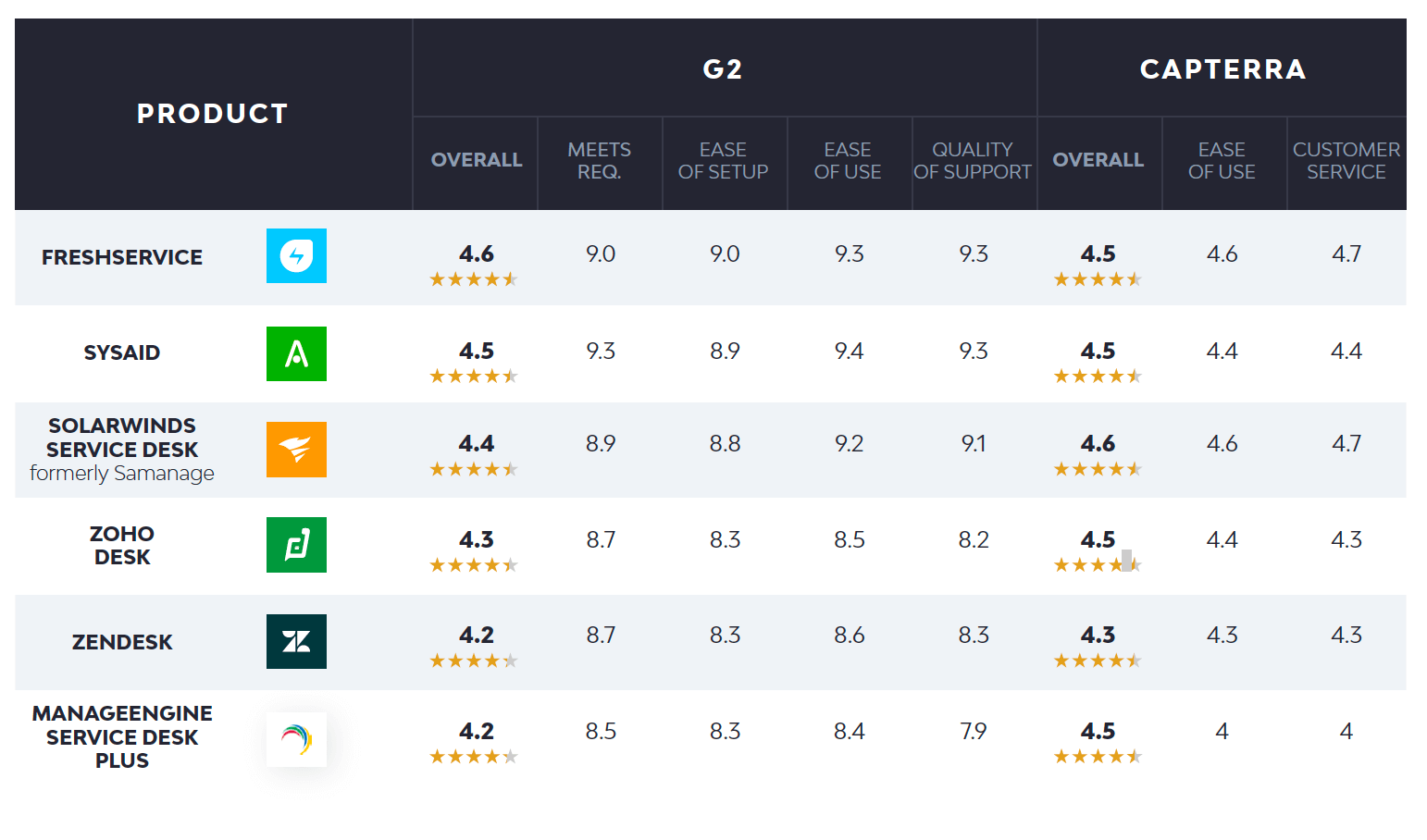Click the SolarWinds Service Desk name

pos(122,439)
